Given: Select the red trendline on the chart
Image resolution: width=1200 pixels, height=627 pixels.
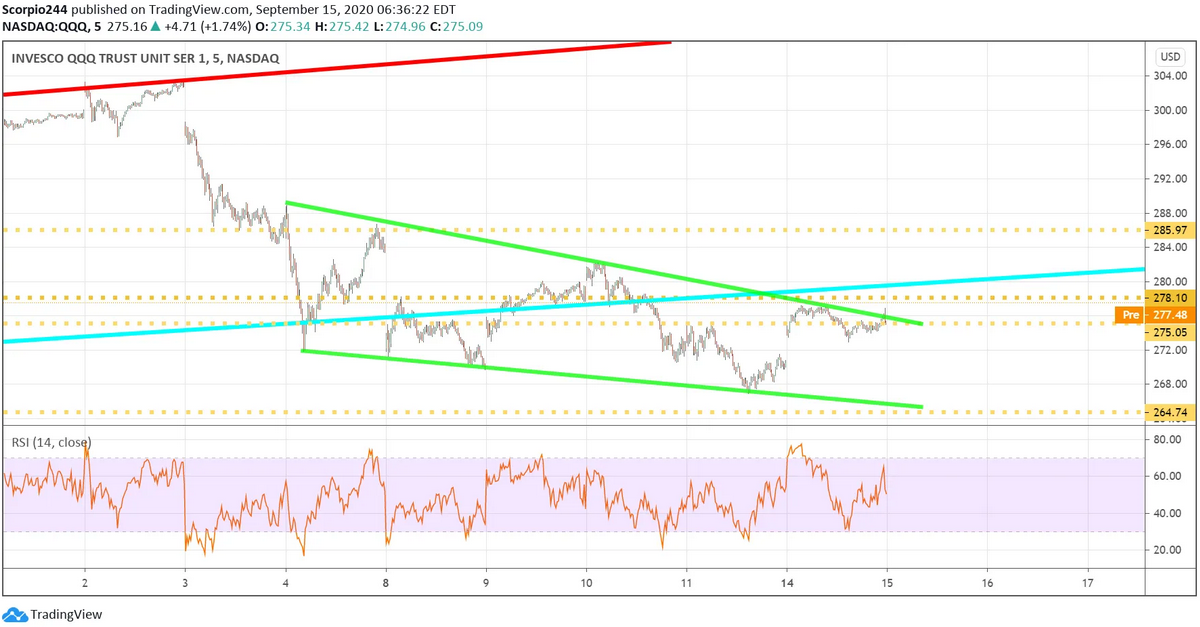Looking at the screenshot, I should 336,68.
